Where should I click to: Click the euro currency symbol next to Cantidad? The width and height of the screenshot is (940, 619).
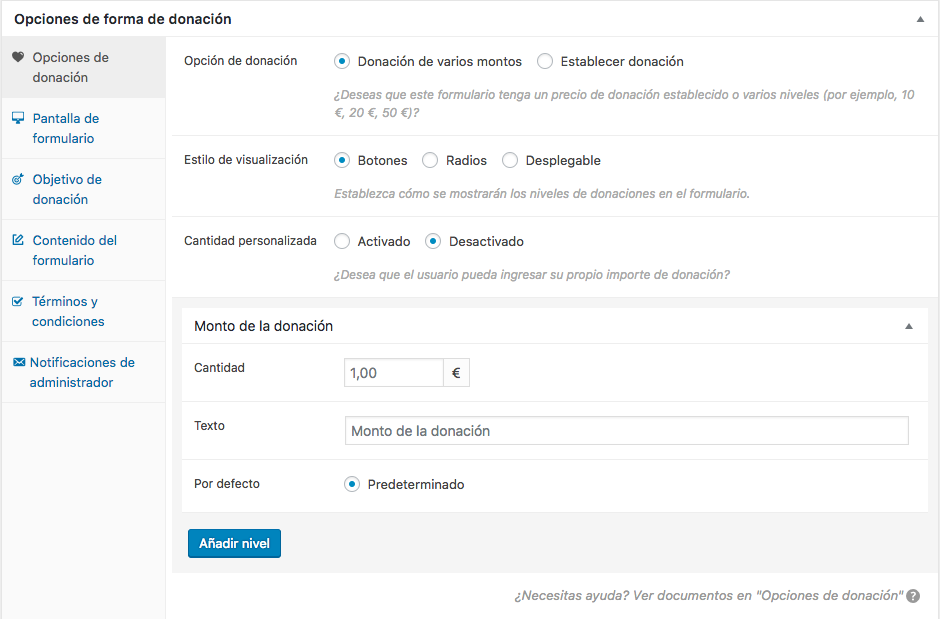pyautogui.click(x=456, y=373)
